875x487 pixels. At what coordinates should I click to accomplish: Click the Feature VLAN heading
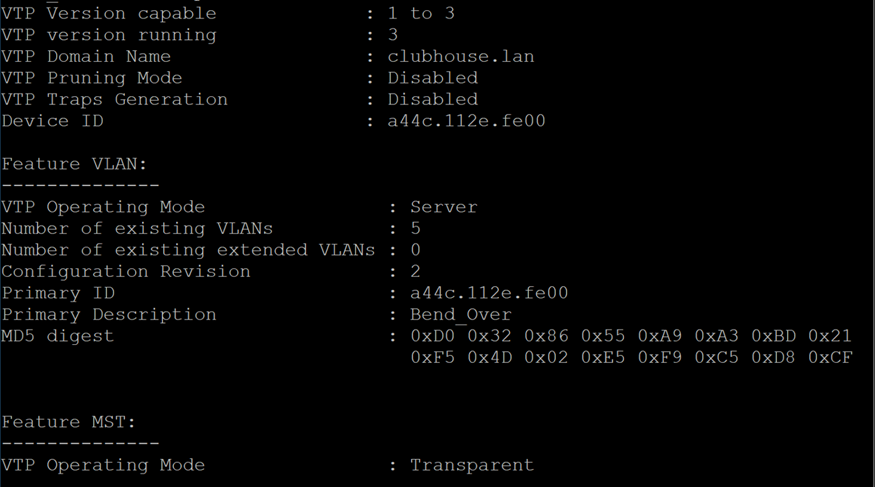[x=74, y=164]
